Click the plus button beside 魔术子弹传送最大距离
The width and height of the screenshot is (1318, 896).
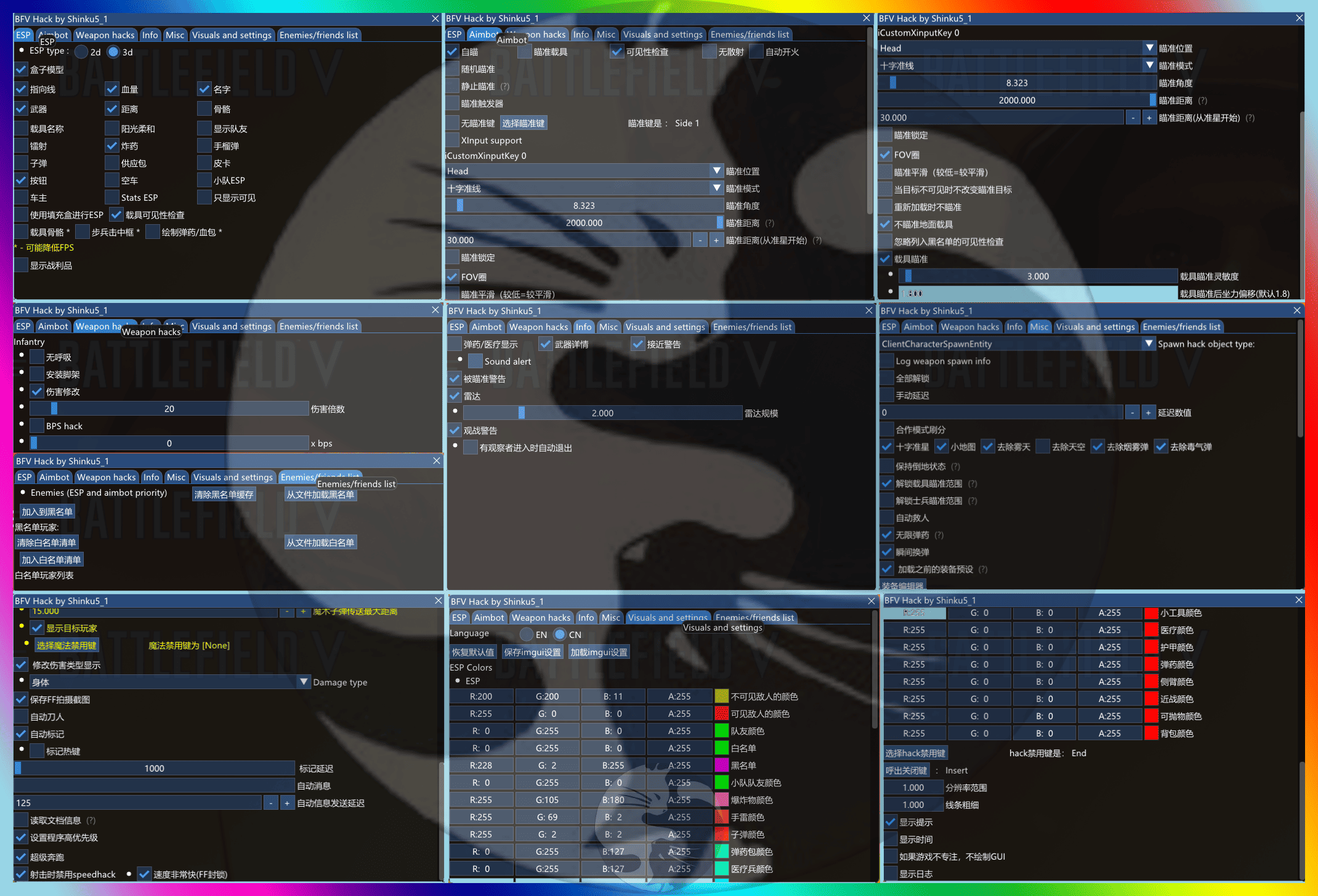pyautogui.click(x=302, y=611)
